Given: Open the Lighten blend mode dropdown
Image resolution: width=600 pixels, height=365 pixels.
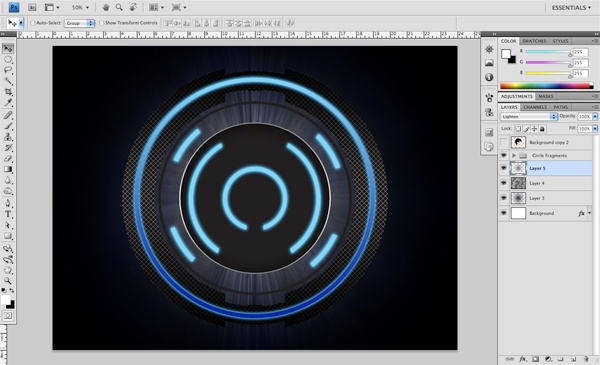Looking at the screenshot, I should [529, 116].
